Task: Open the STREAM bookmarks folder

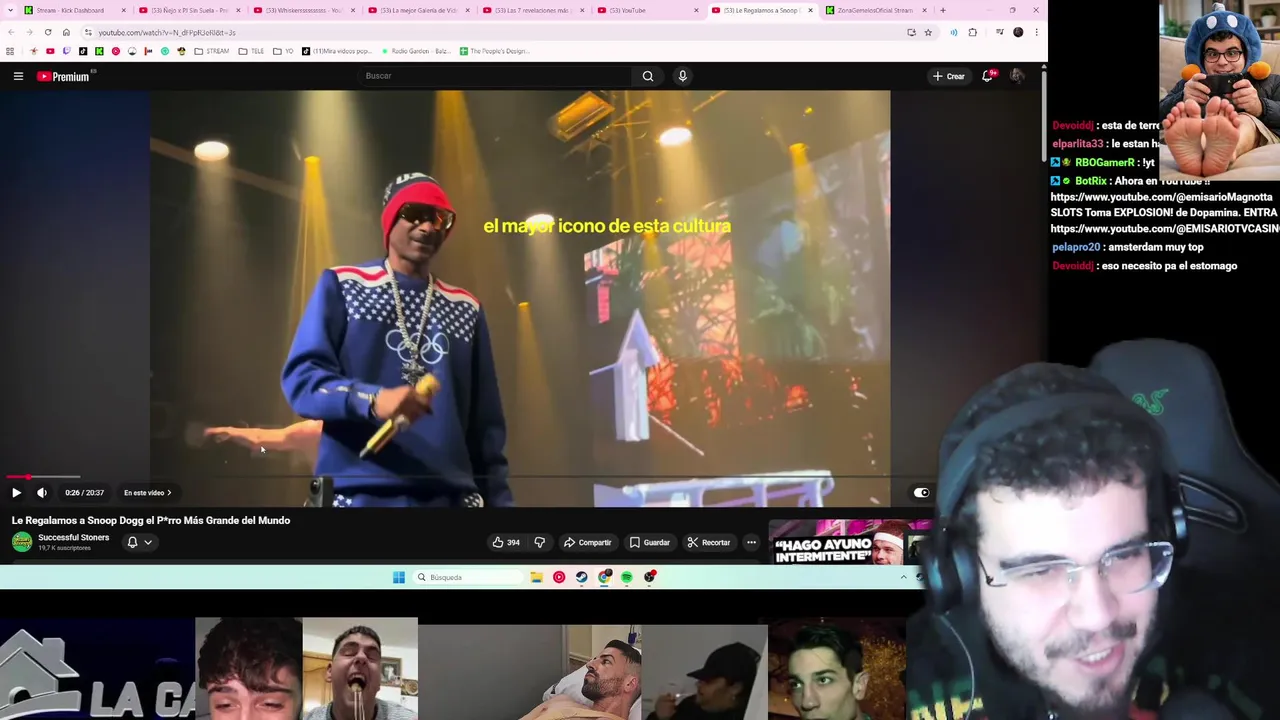Action: tap(212, 51)
